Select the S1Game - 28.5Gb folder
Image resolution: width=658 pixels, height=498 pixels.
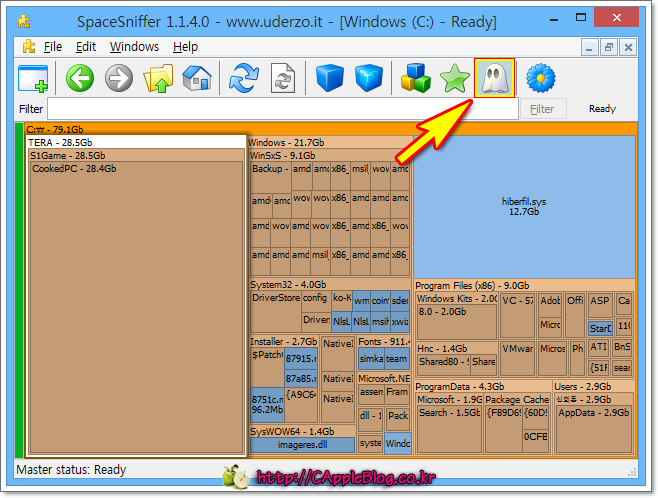click(136, 156)
